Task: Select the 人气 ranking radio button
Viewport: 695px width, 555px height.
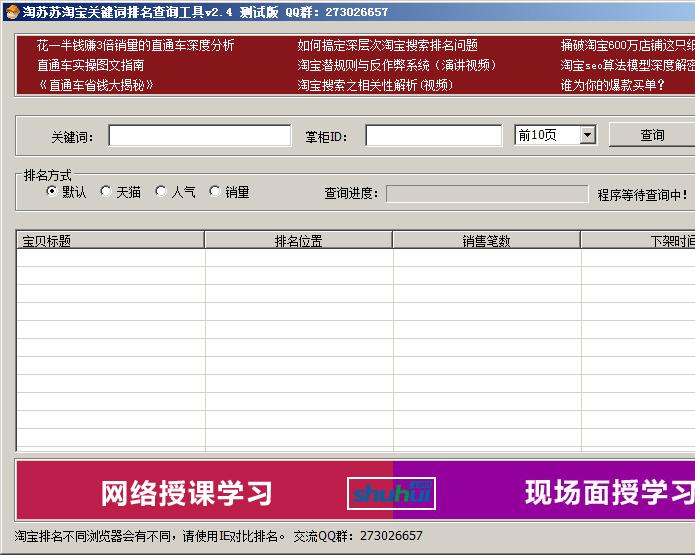Action: tap(161, 191)
